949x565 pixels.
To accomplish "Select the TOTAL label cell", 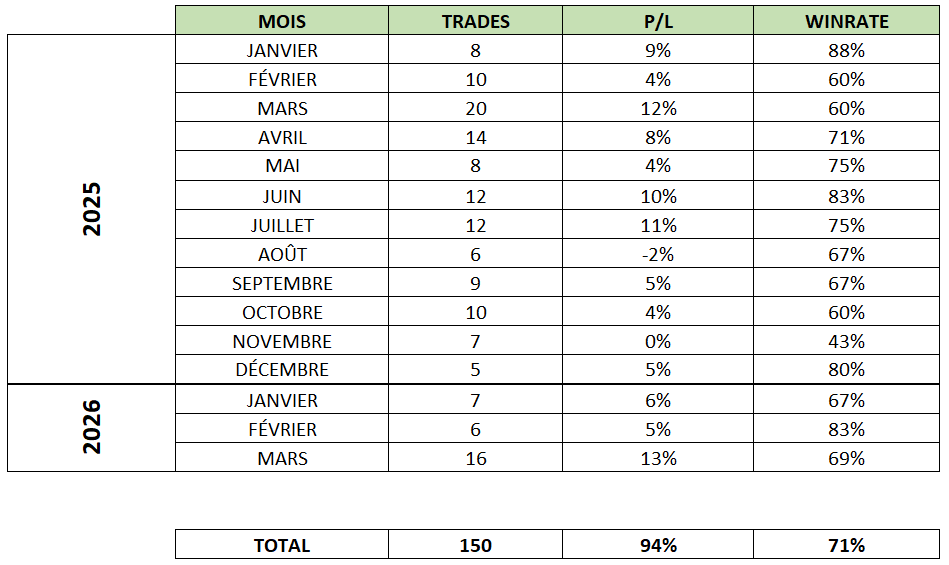I will click(282, 545).
